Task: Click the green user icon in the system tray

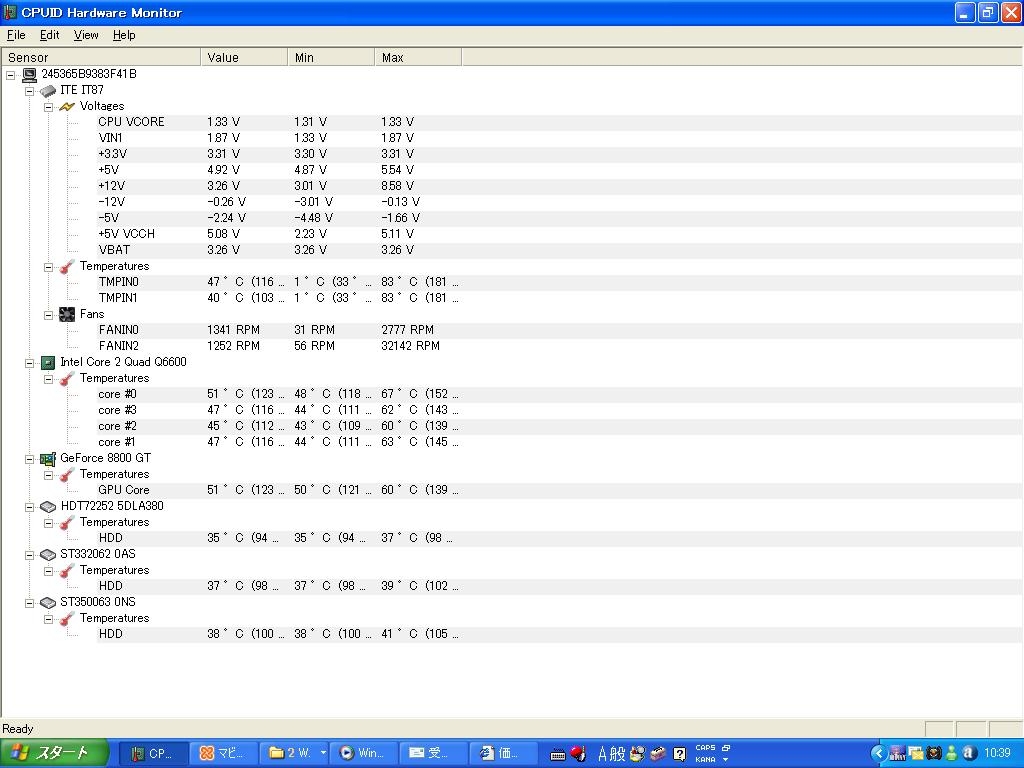Action: [x=952, y=753]
